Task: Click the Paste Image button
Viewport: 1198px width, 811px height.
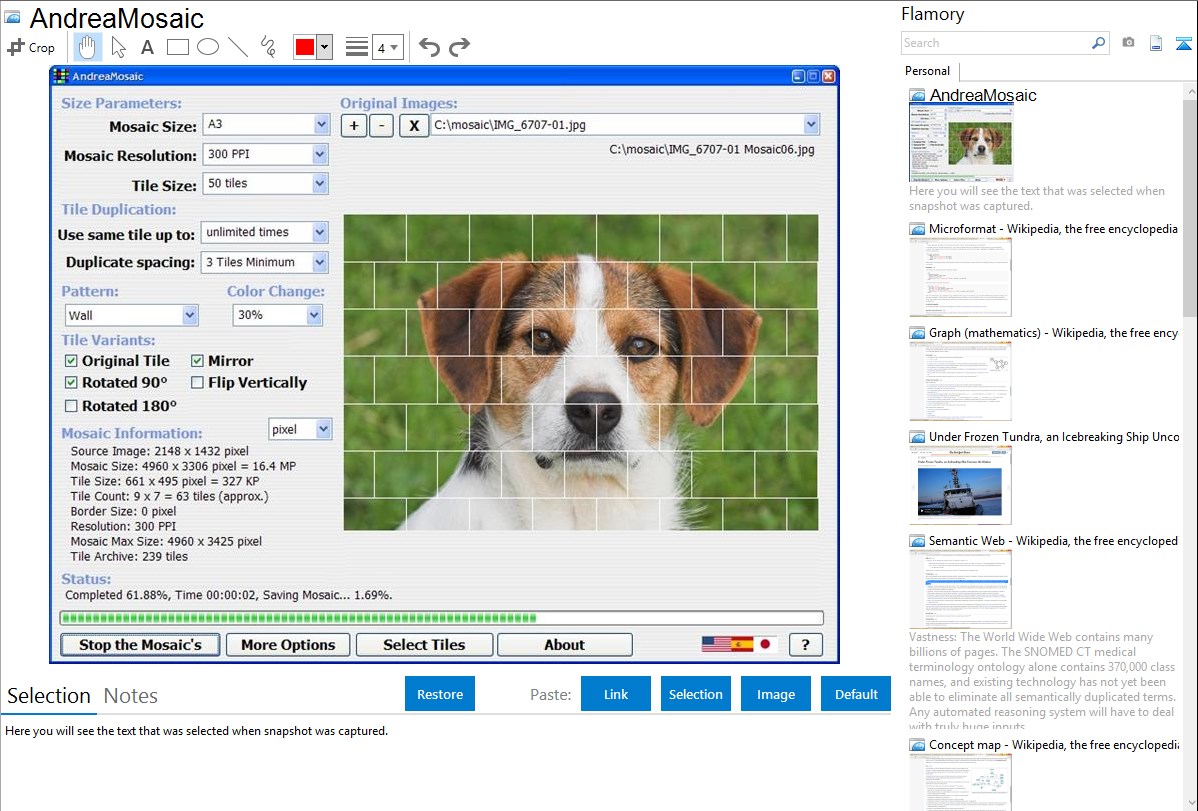Action: pyautogui.click(x=775, y=694)
